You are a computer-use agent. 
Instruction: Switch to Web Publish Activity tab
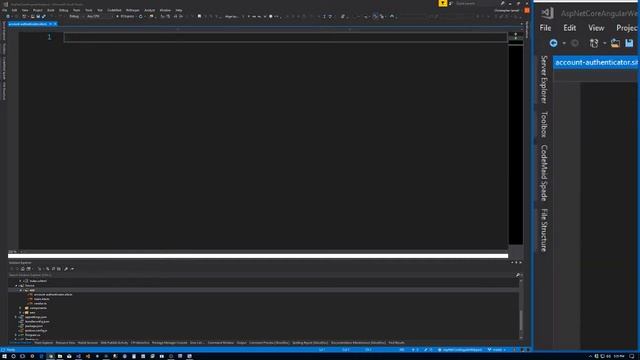pyautogui.click(x=114, y=343)
